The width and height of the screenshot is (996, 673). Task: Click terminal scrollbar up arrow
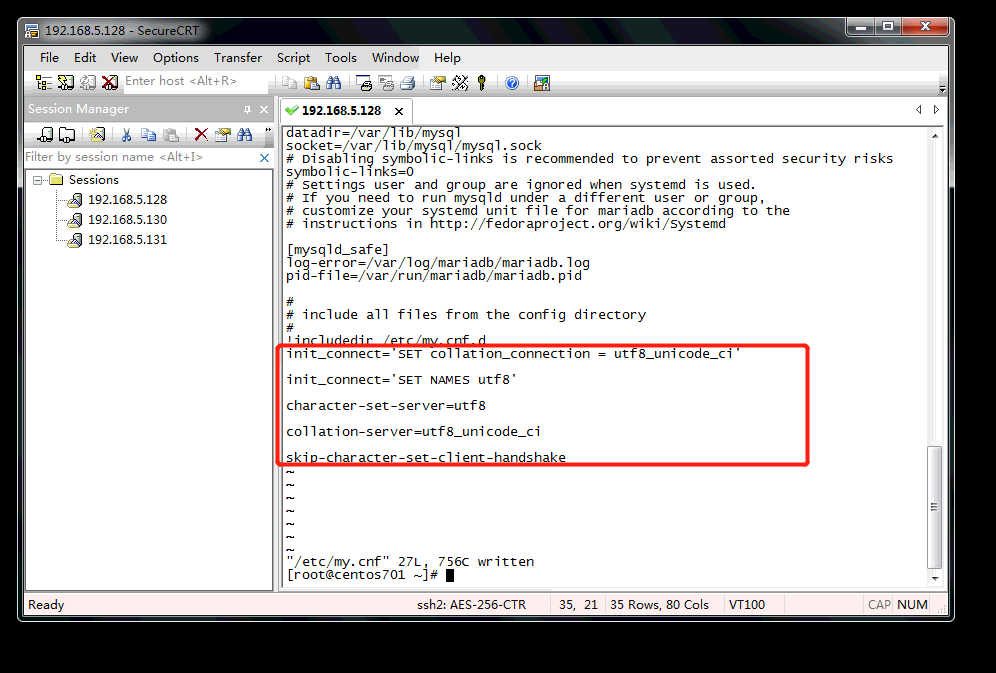click(934, 136)
